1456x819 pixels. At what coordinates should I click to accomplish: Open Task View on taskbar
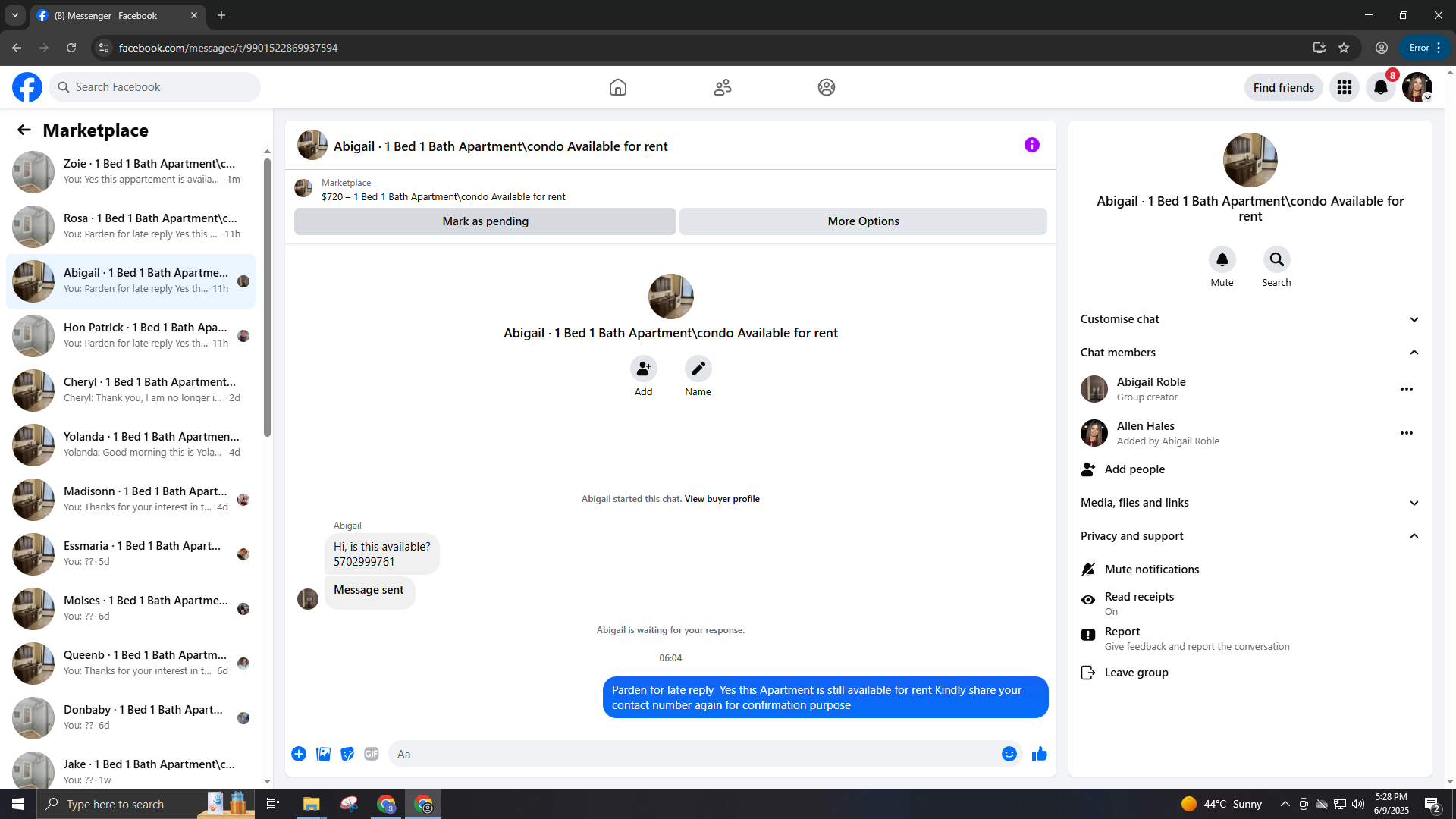coord(273,804)
